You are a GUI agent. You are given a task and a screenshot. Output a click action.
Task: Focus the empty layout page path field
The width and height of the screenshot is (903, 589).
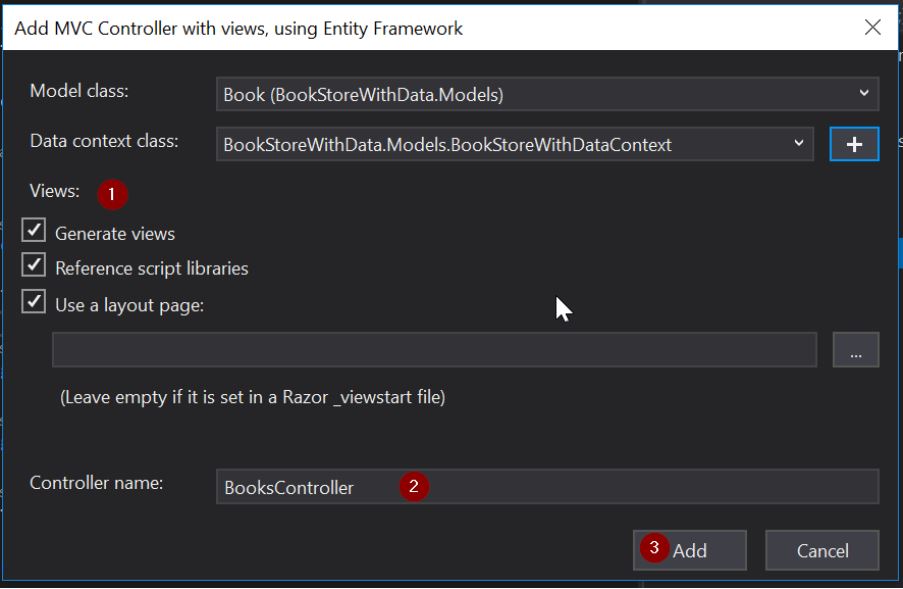click(x=434, y=351)
